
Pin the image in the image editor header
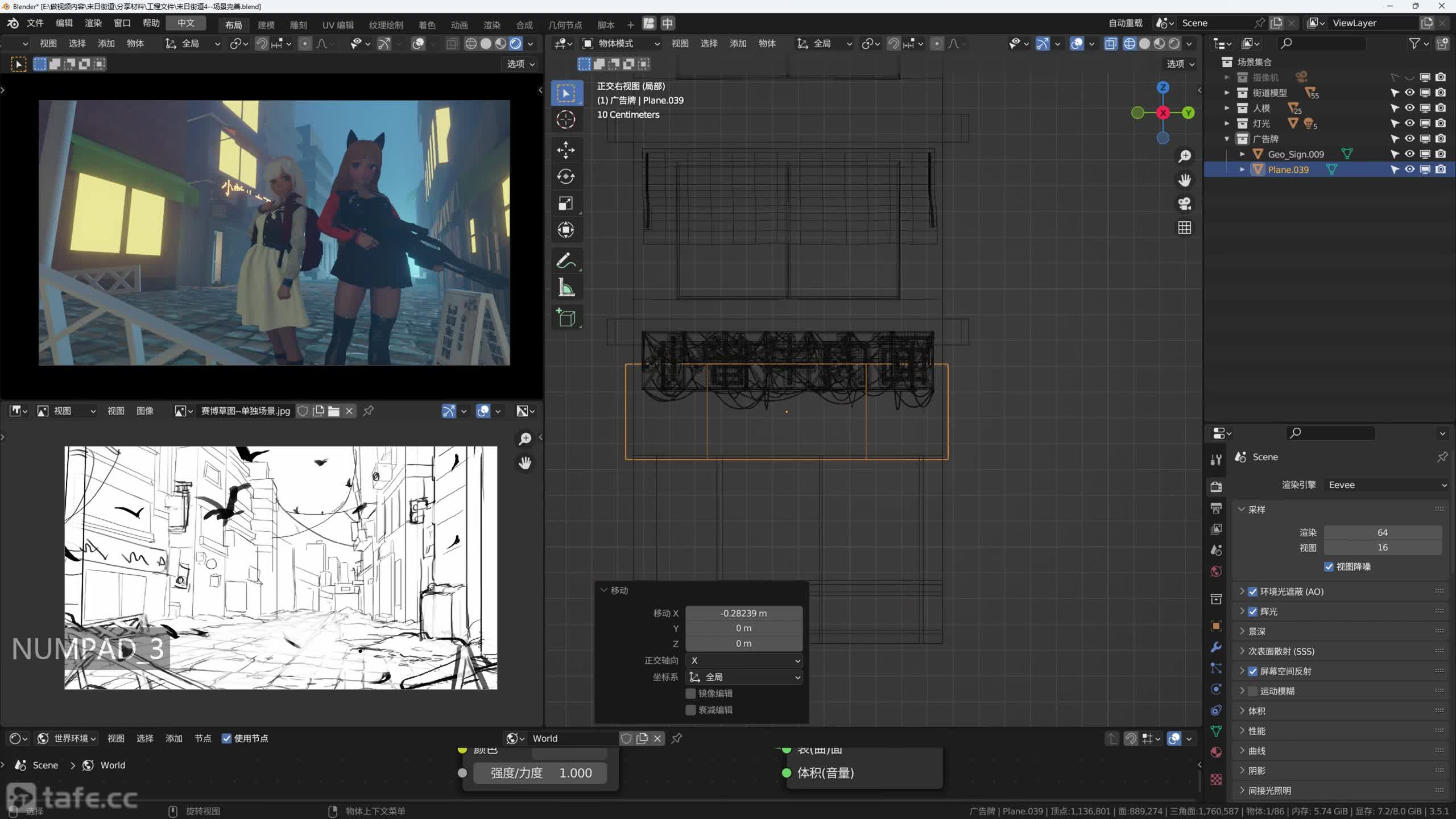(369, 411)
